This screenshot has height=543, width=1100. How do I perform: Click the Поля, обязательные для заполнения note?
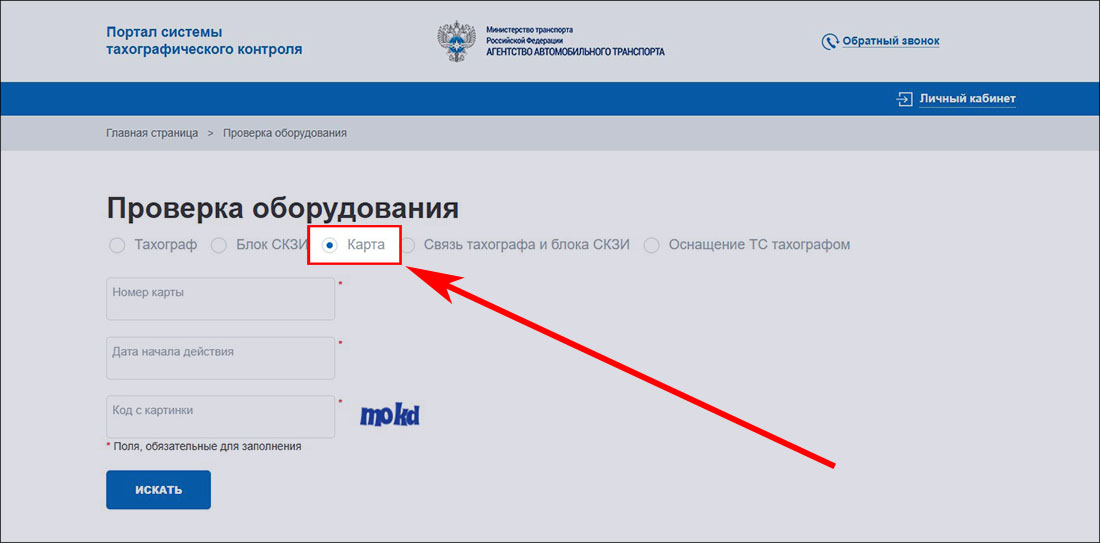[x=203, y=446]
